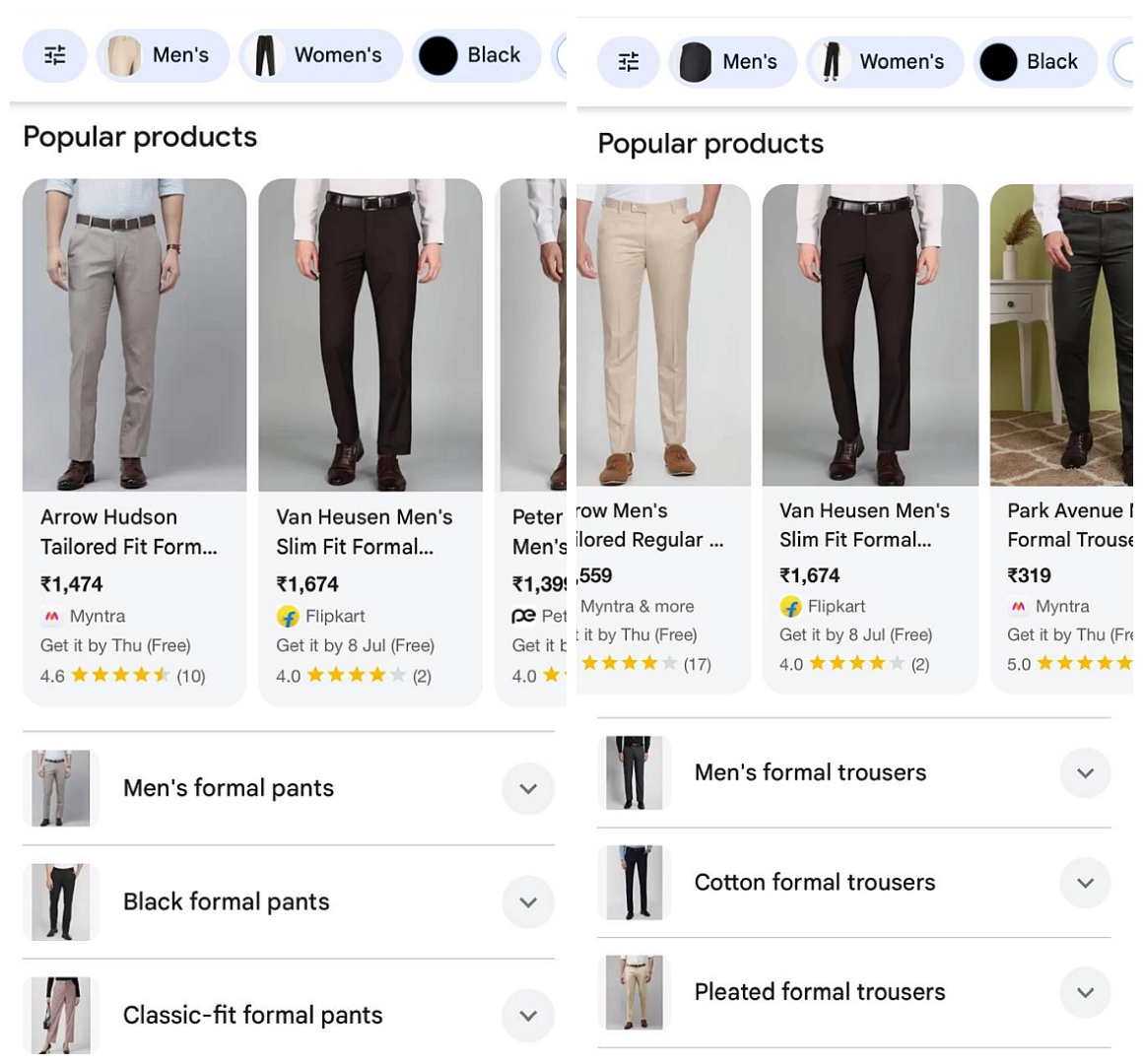Open filter settings icon in right panel

629,62
